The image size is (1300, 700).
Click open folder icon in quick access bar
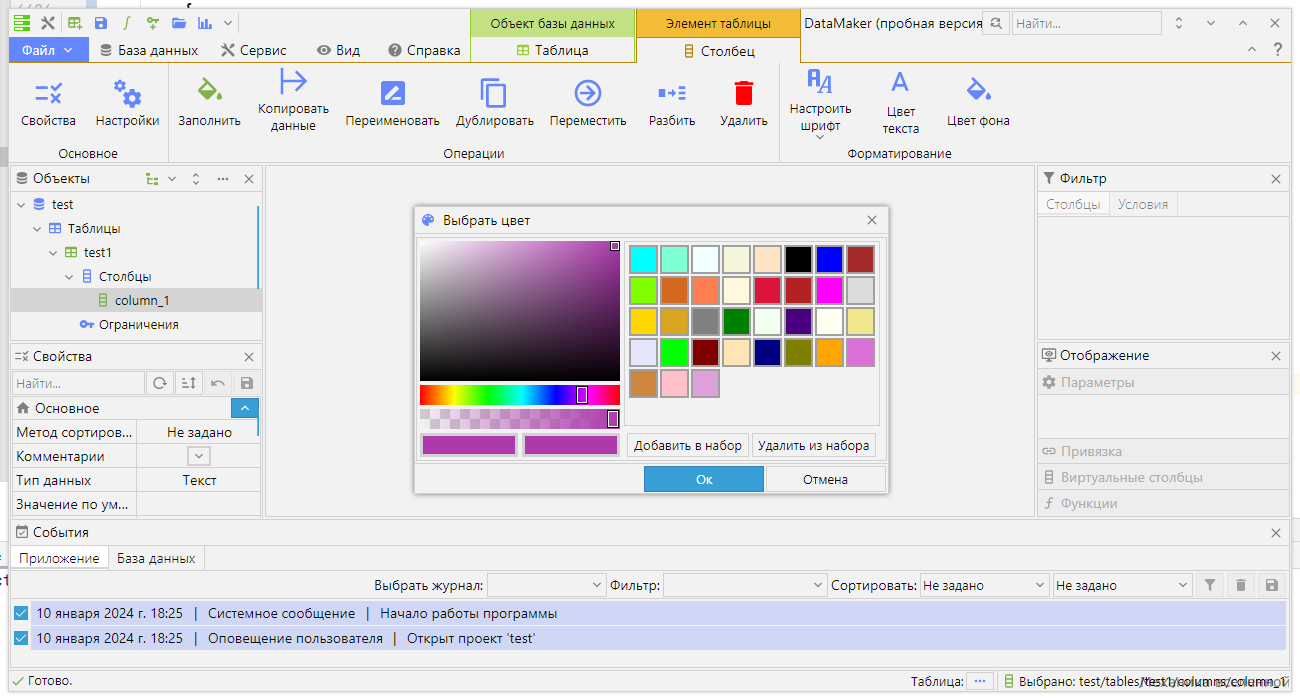pos(179,22)
